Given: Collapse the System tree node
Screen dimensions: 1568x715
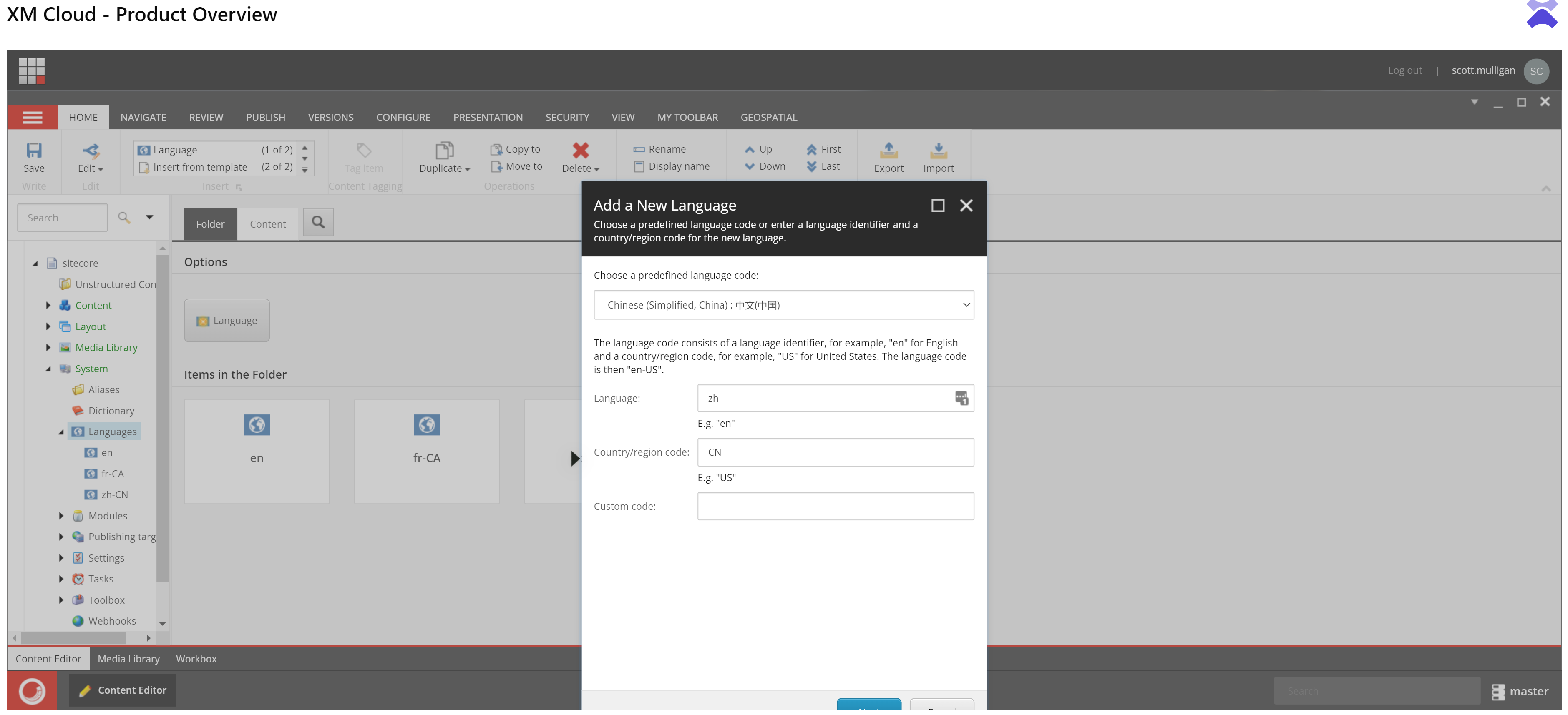Looking at the screenshot, I should pos(48,369).
